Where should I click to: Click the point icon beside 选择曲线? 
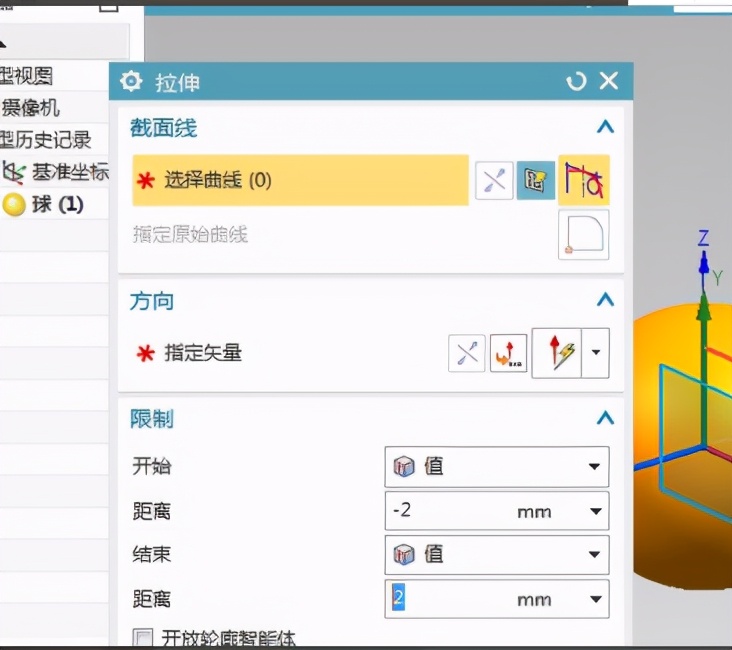494,180
